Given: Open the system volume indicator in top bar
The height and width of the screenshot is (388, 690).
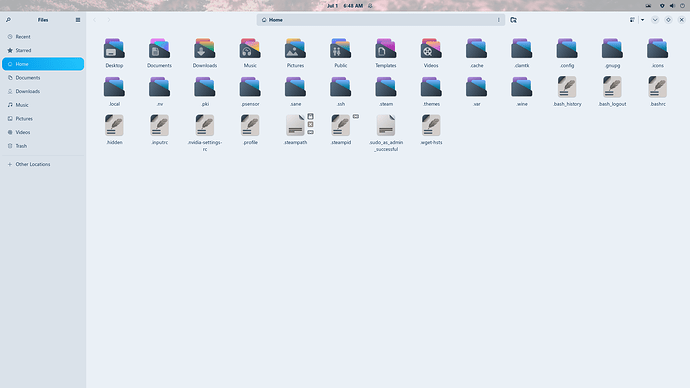Looking at the screenshot, I should [672, 6].
